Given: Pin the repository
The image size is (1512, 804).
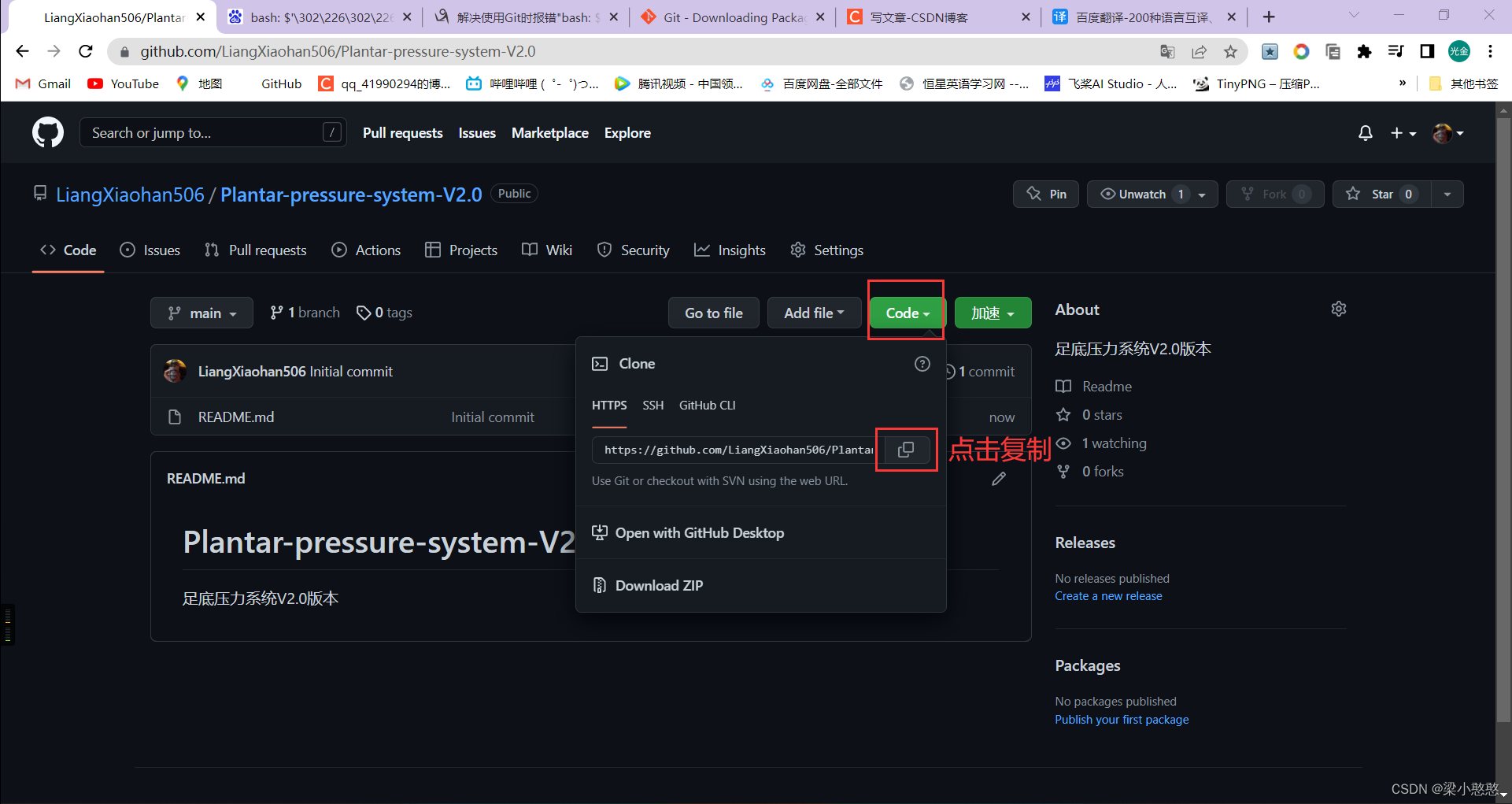Looking at the screenshot, I should click(1046, 194).
